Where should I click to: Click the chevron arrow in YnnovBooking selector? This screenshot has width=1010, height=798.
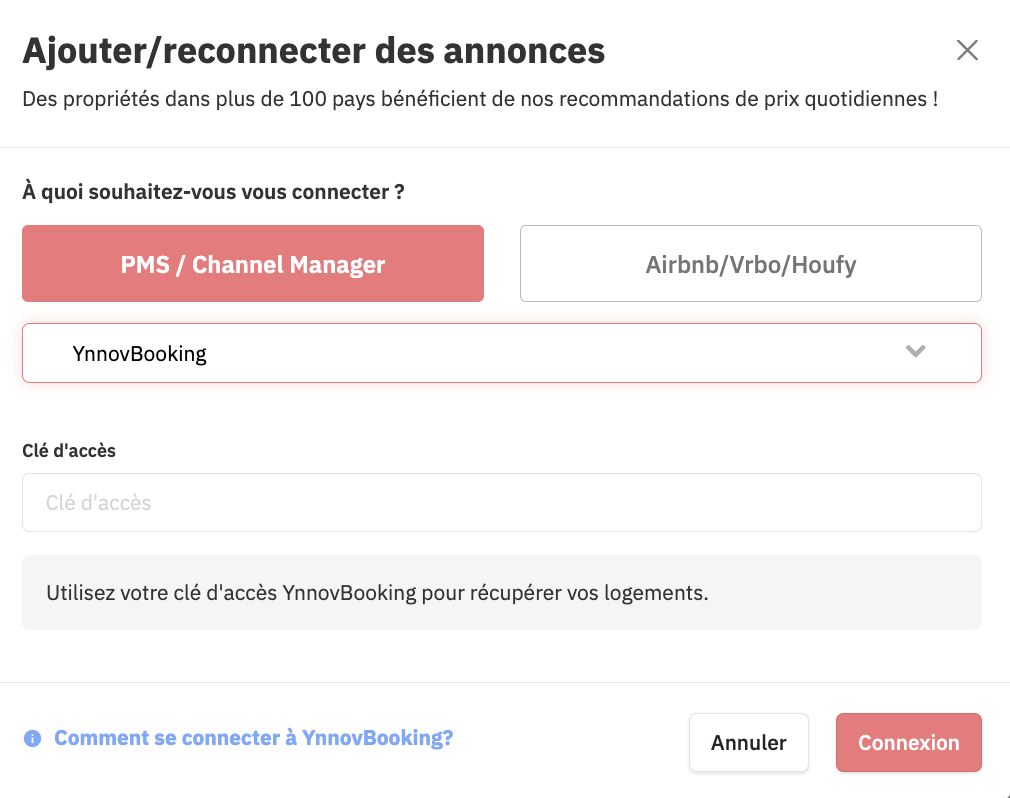tap(915, 351)
